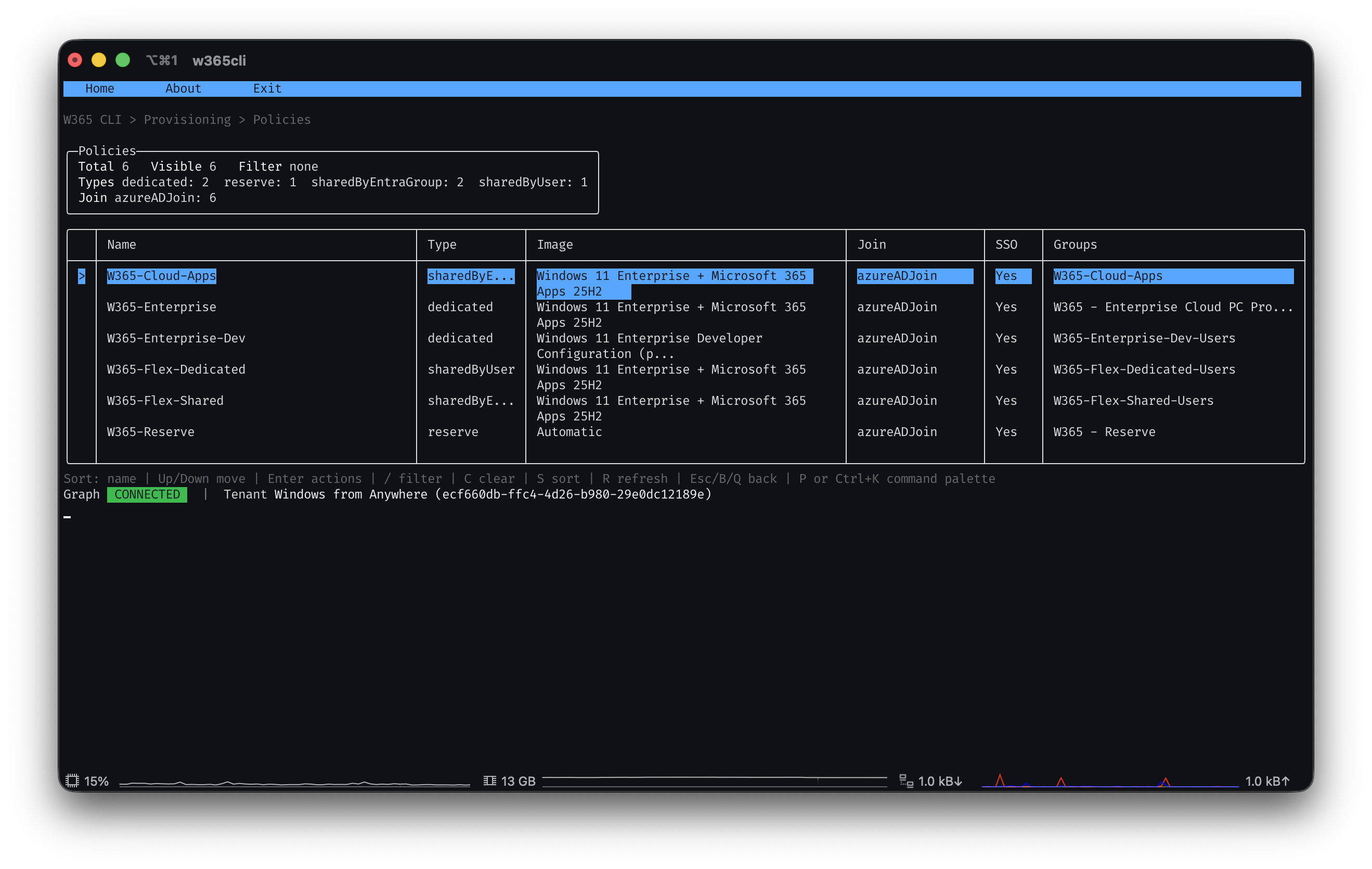Open the About menu
1372x869 pixels.
(x=183, y=88)
